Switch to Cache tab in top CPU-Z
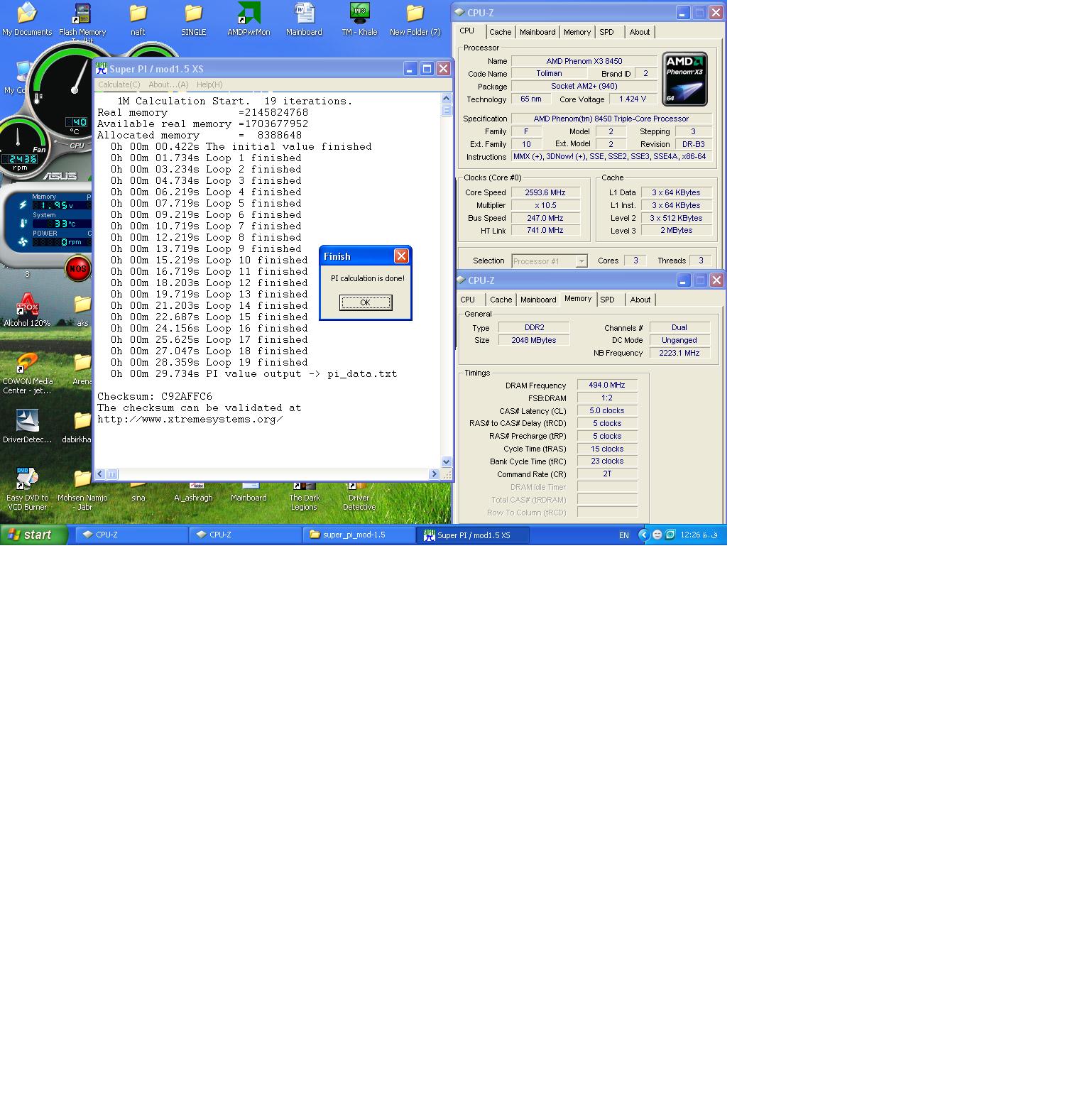The image size is (1092, 1116). coord(500,32)
